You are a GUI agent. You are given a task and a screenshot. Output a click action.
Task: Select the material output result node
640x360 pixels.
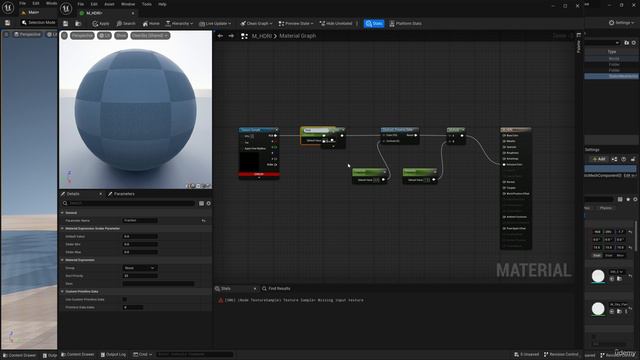click(x=516, y=130)
